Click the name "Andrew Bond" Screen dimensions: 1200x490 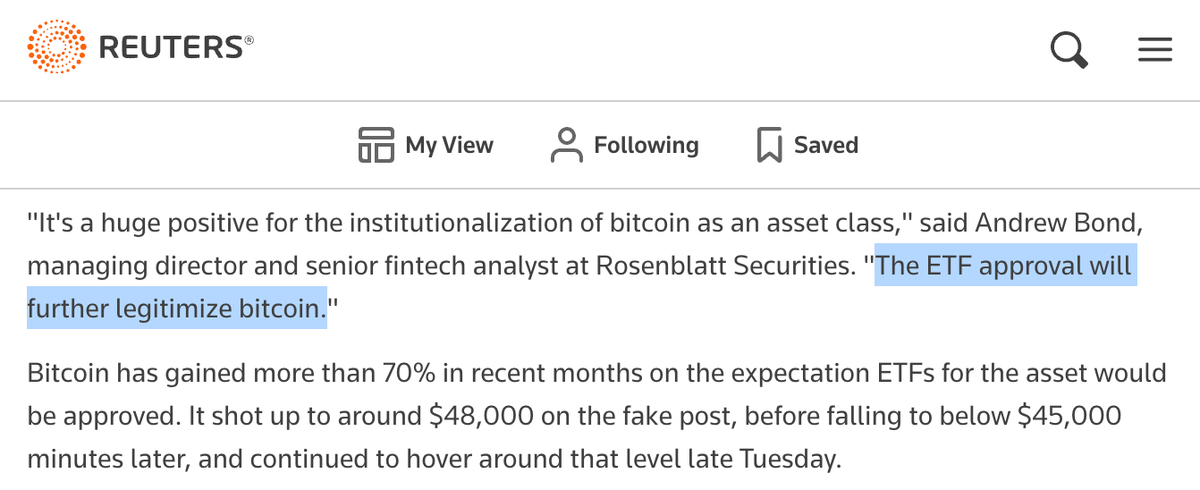[x=1076, y=223]
